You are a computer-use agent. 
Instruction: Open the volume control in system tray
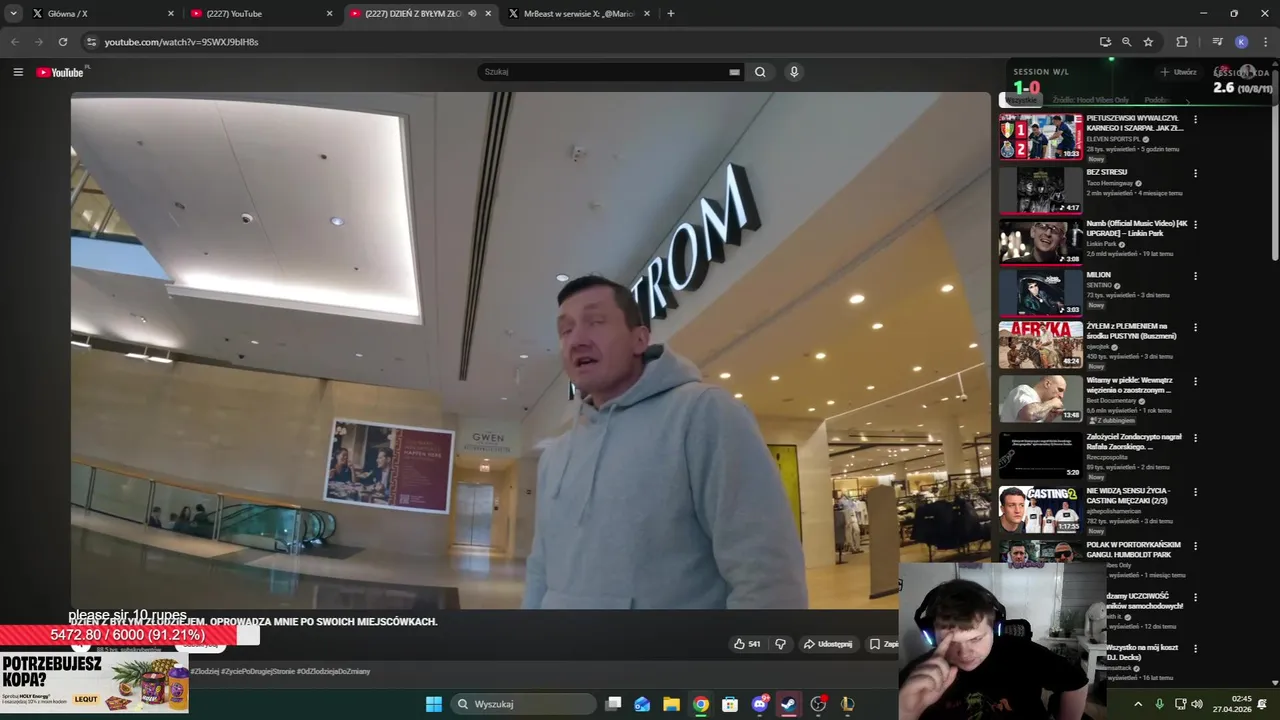(1197, 704)
